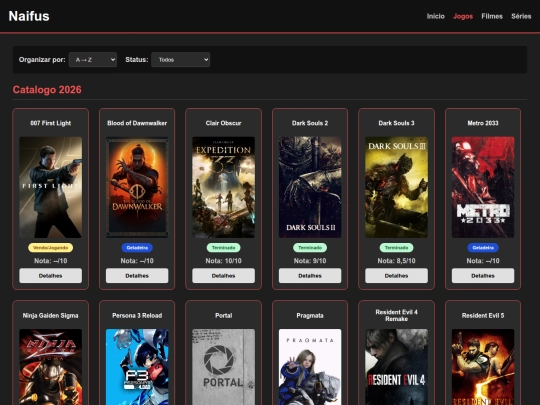
Task: Click the 007 First Light cover image
Action: pyautogui.click(x=51, y=187)
